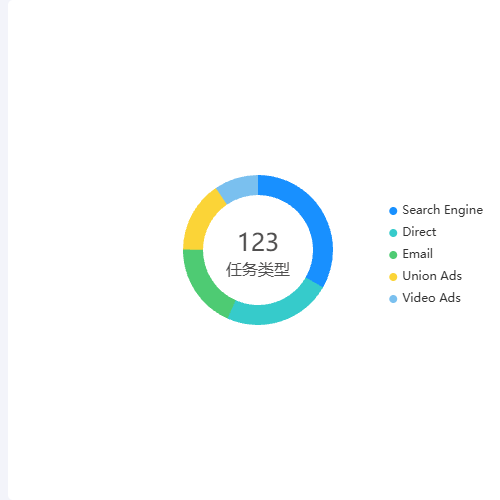500x500 pixels.
Task: Toggle the Video Ads legend label
Action: (431, 298)
